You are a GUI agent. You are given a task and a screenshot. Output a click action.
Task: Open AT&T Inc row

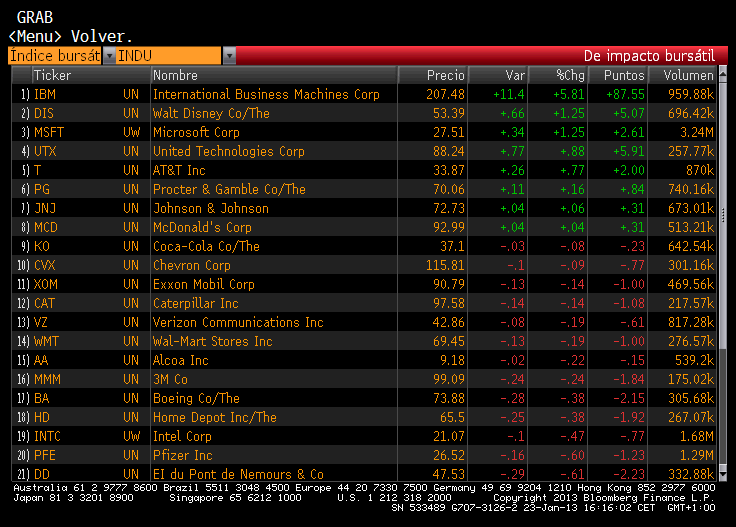coord(364,170)
